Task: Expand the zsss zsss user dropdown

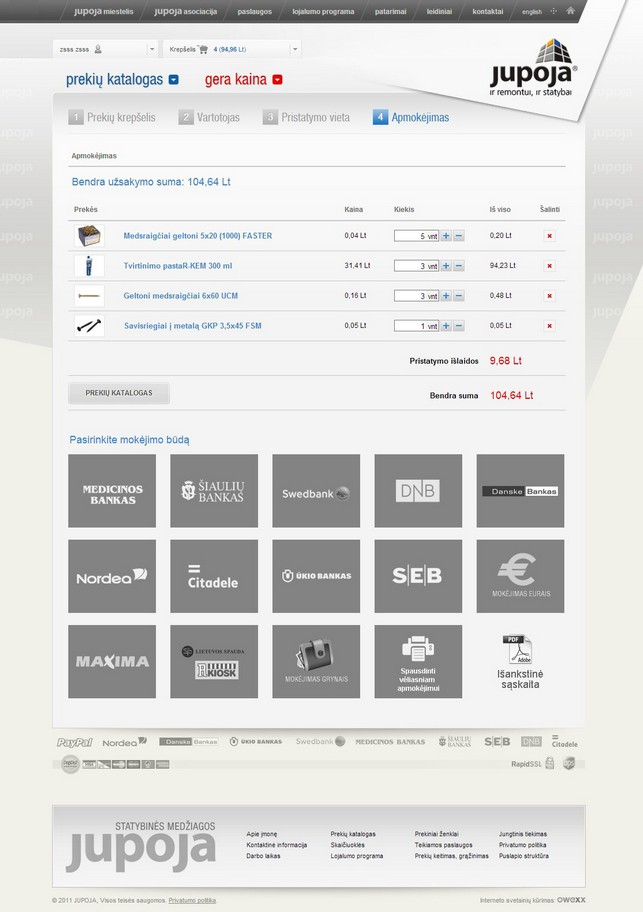Action: pos(152,49)
